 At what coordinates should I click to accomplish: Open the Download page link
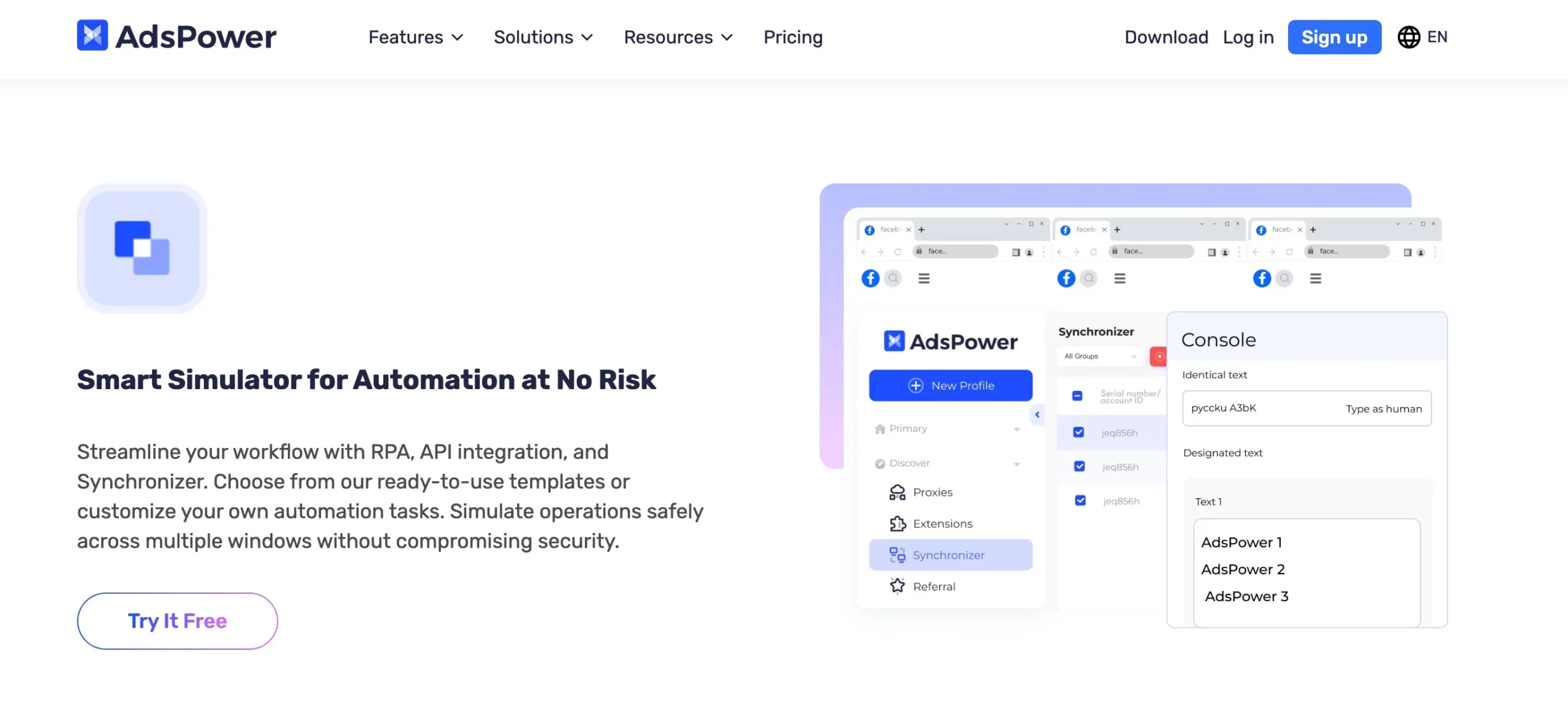[1166, 37]
